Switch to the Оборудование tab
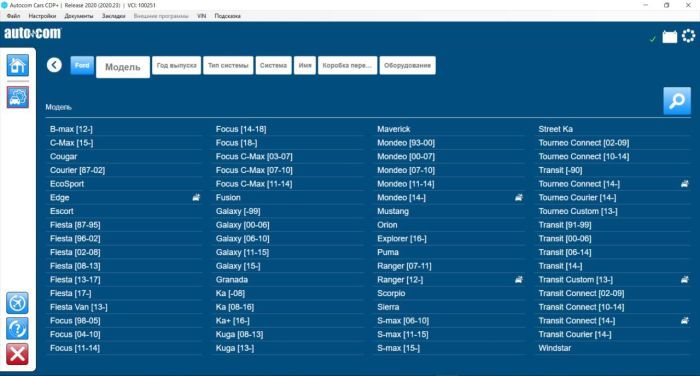The image size is (700, 376). point(408,65)
